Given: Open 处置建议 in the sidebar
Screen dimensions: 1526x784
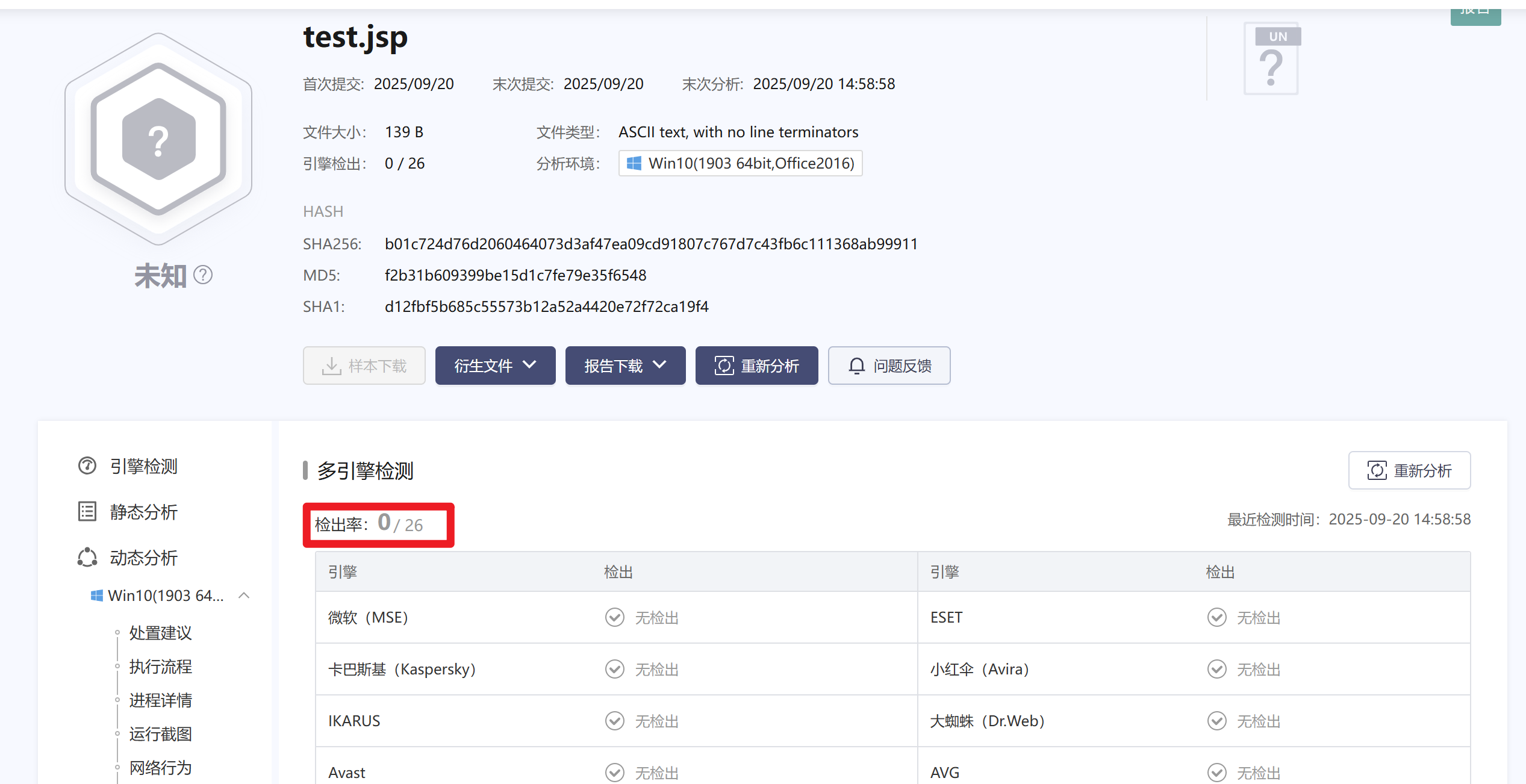Looking at the screenshot, I should pos(160,633).
